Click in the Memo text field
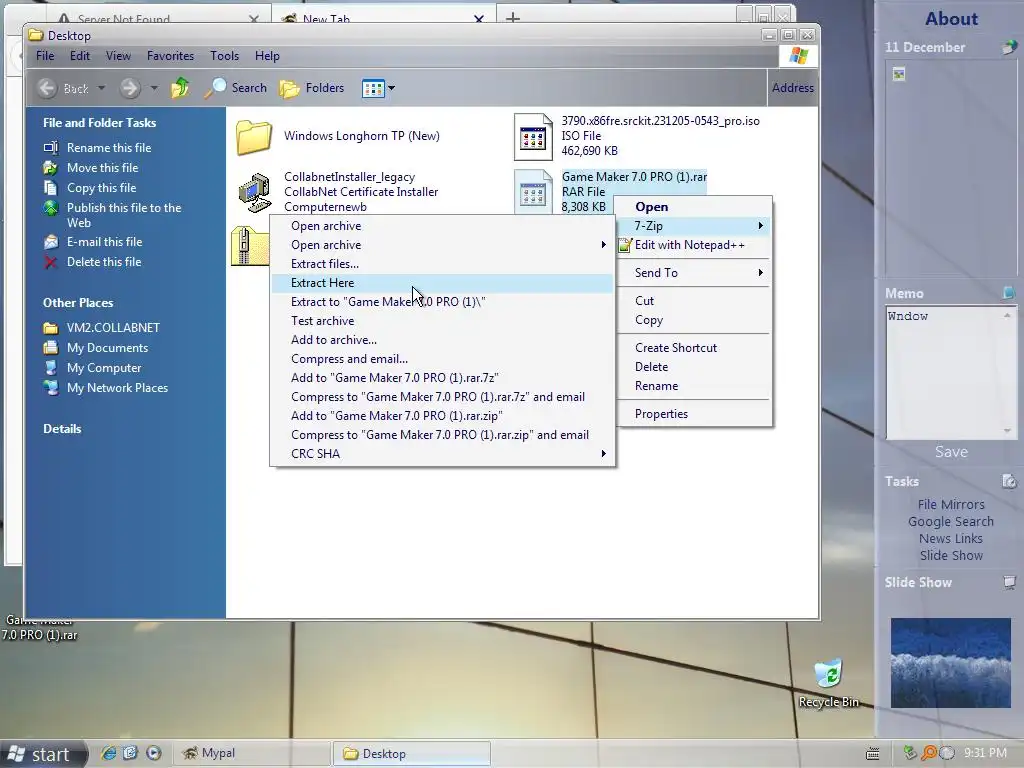 coord(944,374)
